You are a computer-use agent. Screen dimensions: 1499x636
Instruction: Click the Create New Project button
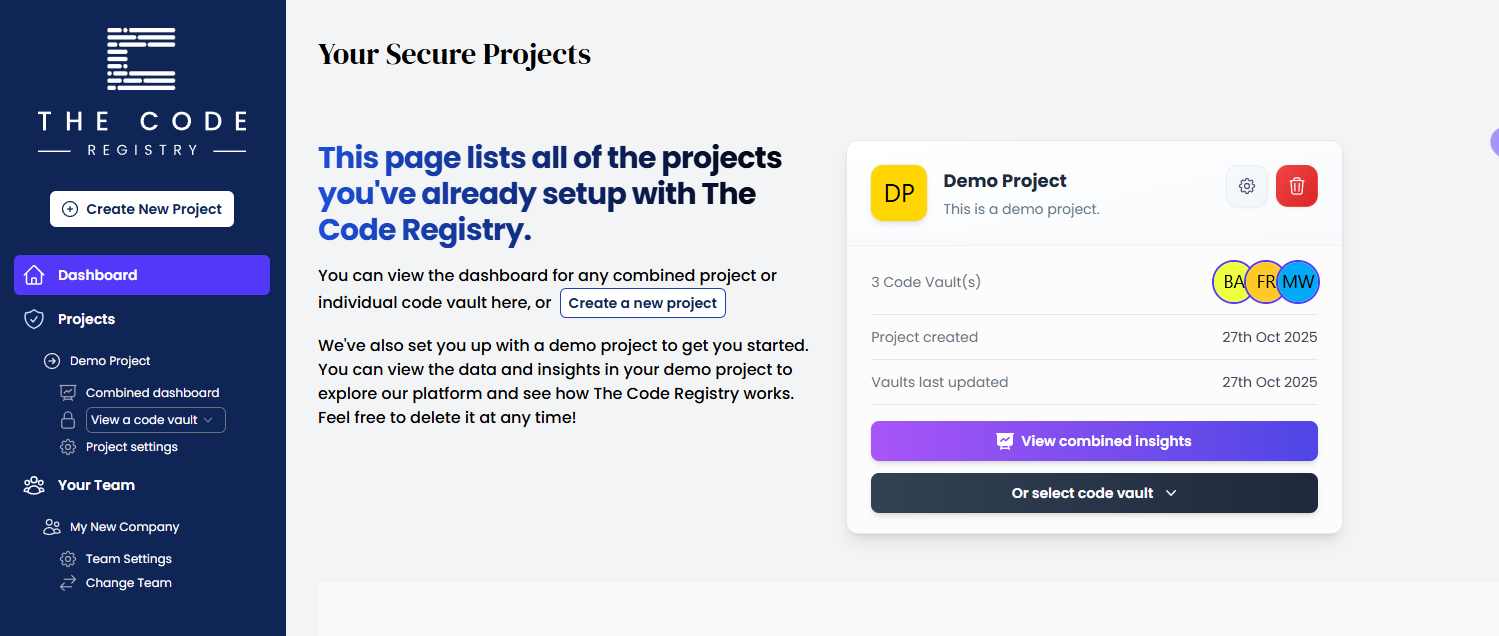pyautogui.click(x=142, y=209)
